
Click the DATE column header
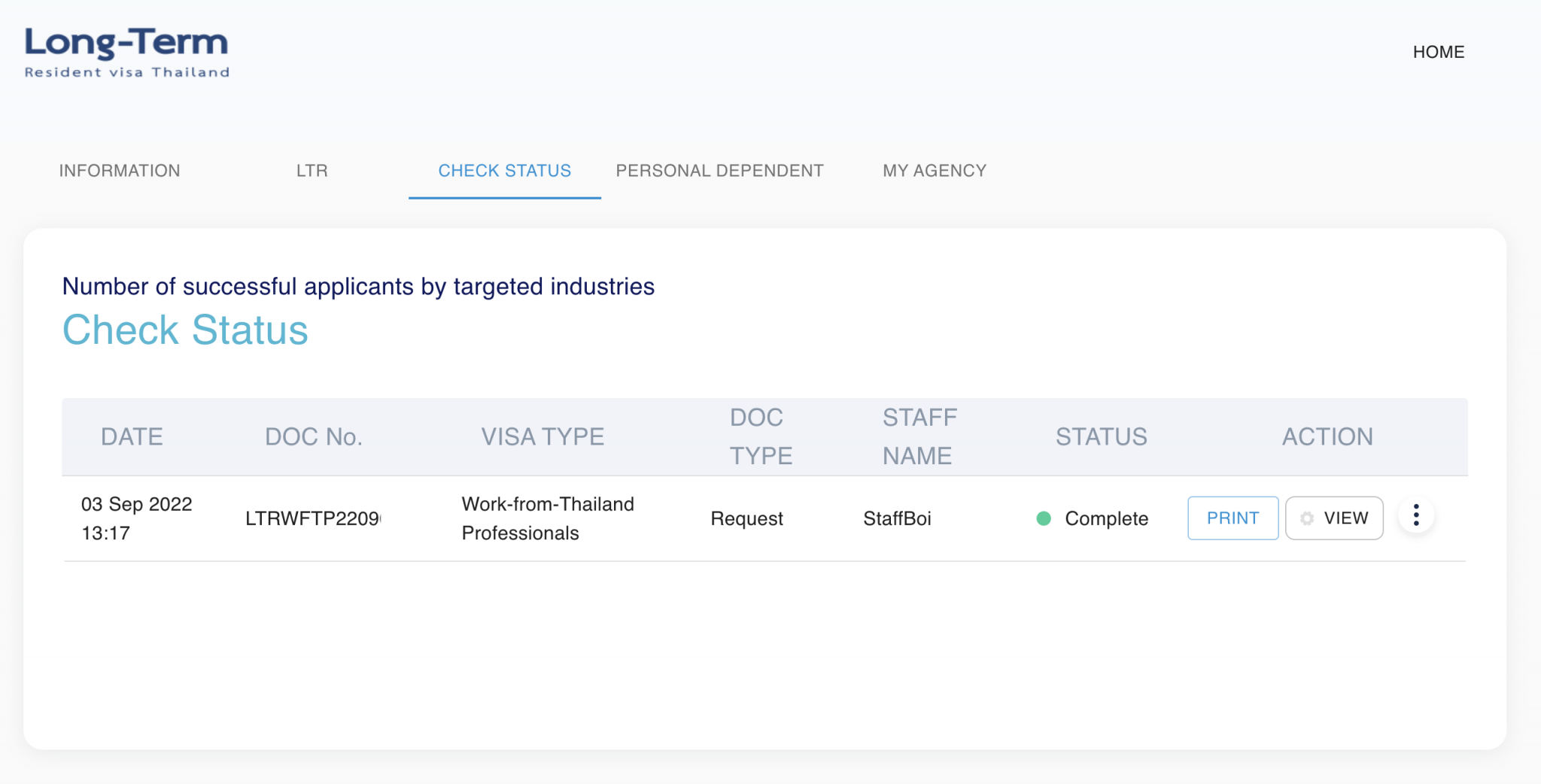point(132,437)
